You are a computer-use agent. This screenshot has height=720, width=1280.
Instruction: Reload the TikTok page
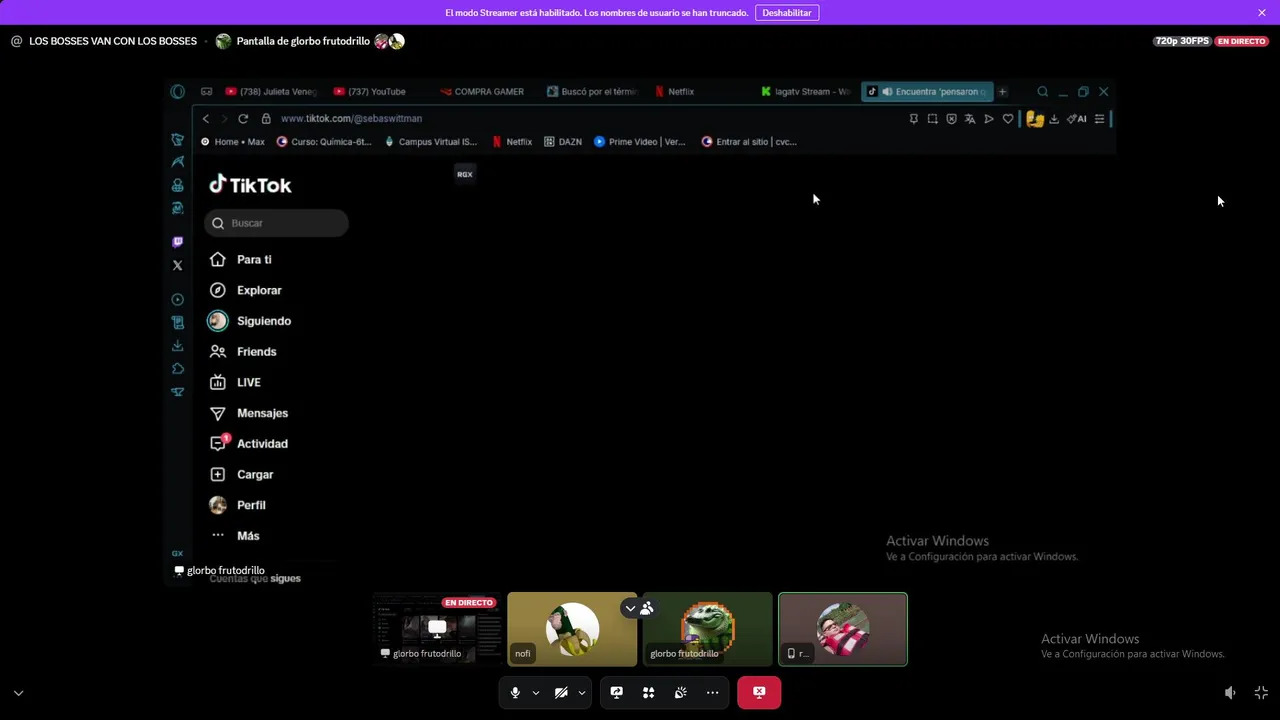(243, 119)
